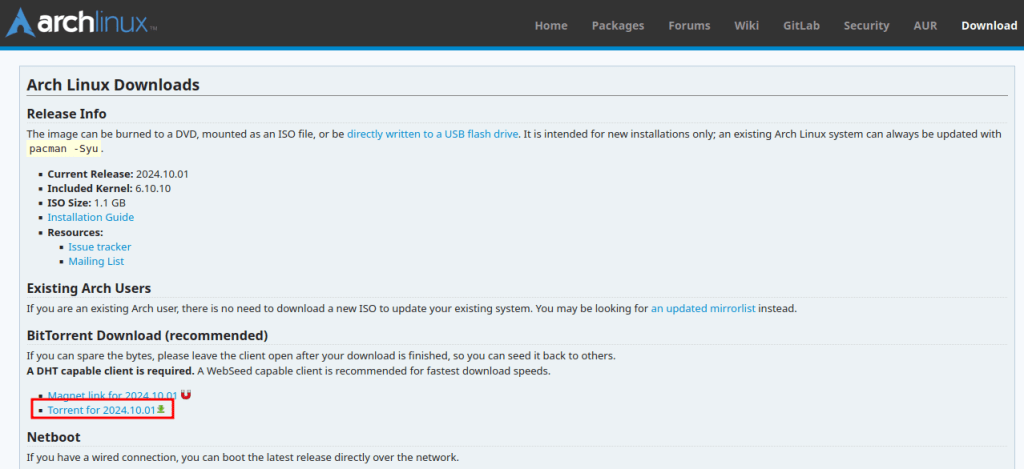Click the 'pacman -Syu' command text
The image size is (1024, 469).
[x=64, y=149]
